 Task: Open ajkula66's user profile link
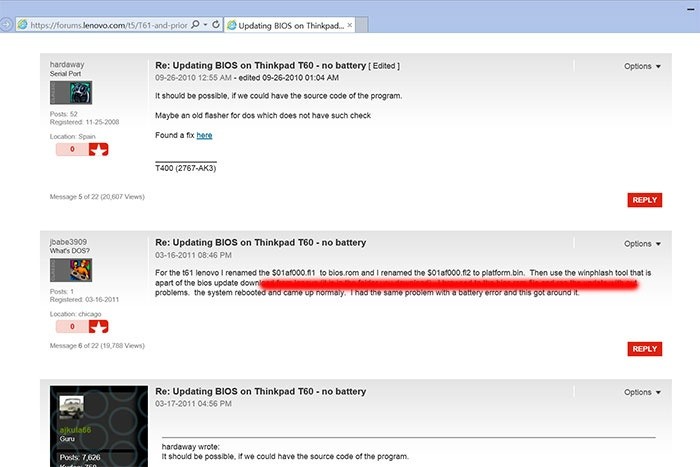pos(75,430)
